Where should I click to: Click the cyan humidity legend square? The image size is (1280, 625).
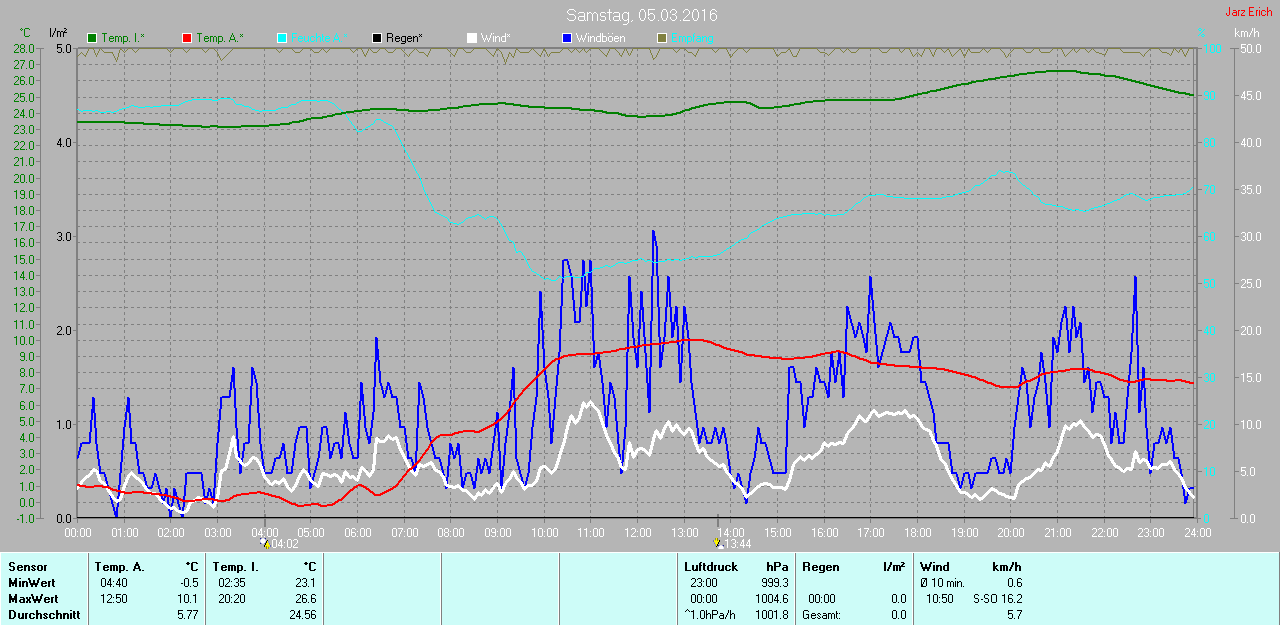[282, 38]
